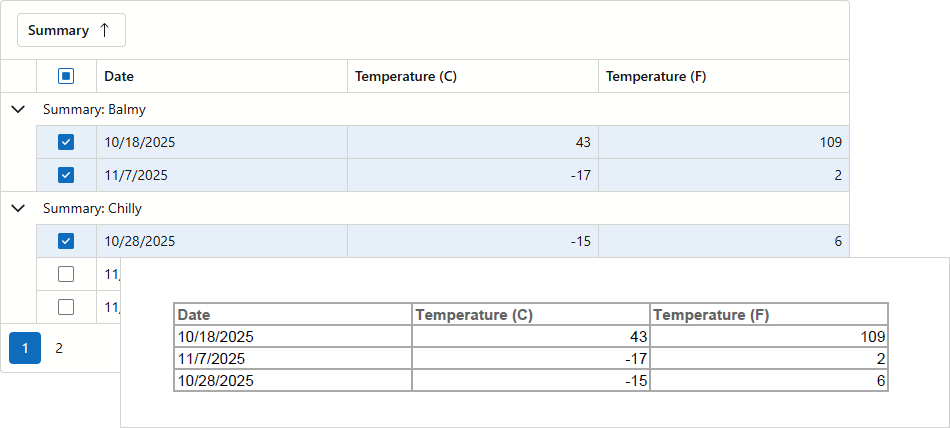Select the -15 cell in the Chilly group
The height and width of the screenshot is (428, 950).
click(580, 241)
